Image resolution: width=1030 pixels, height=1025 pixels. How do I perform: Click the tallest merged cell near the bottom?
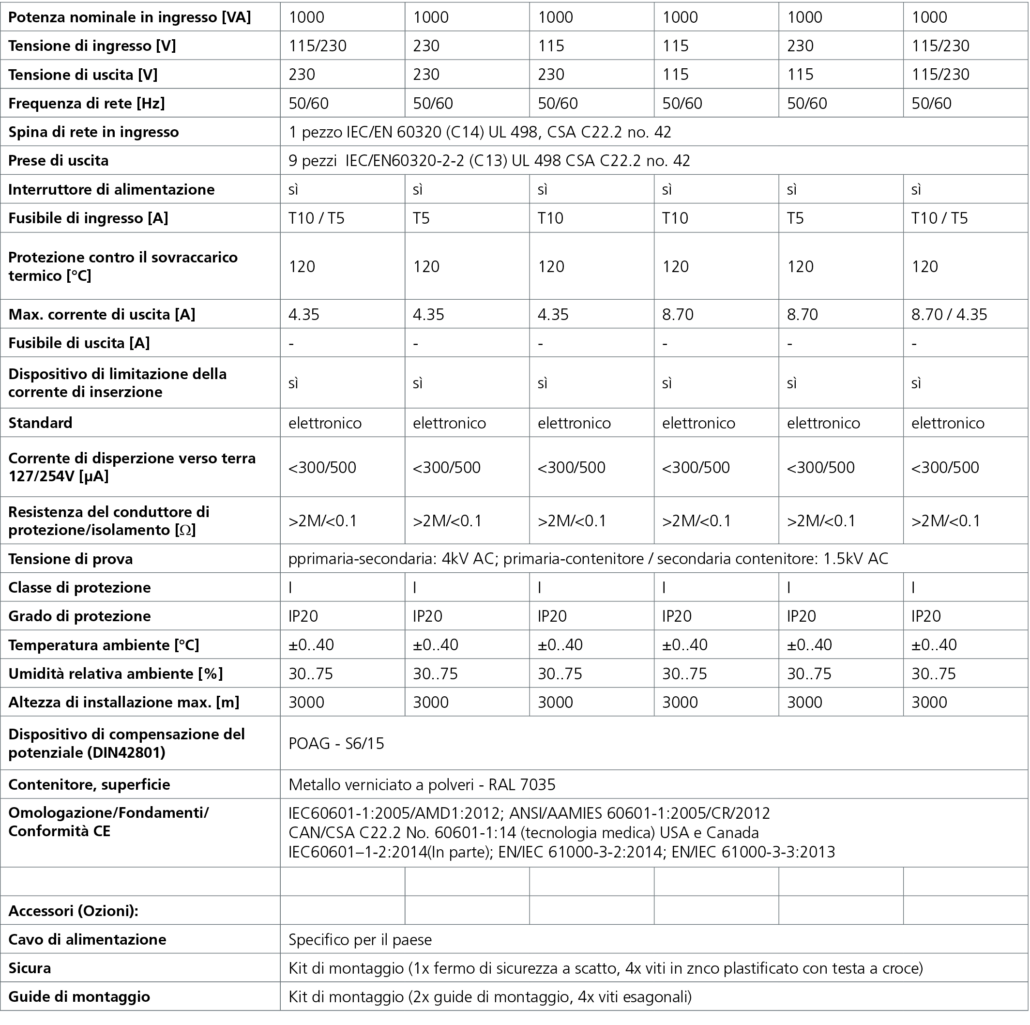pyautogui.click(x=654, y=832)
